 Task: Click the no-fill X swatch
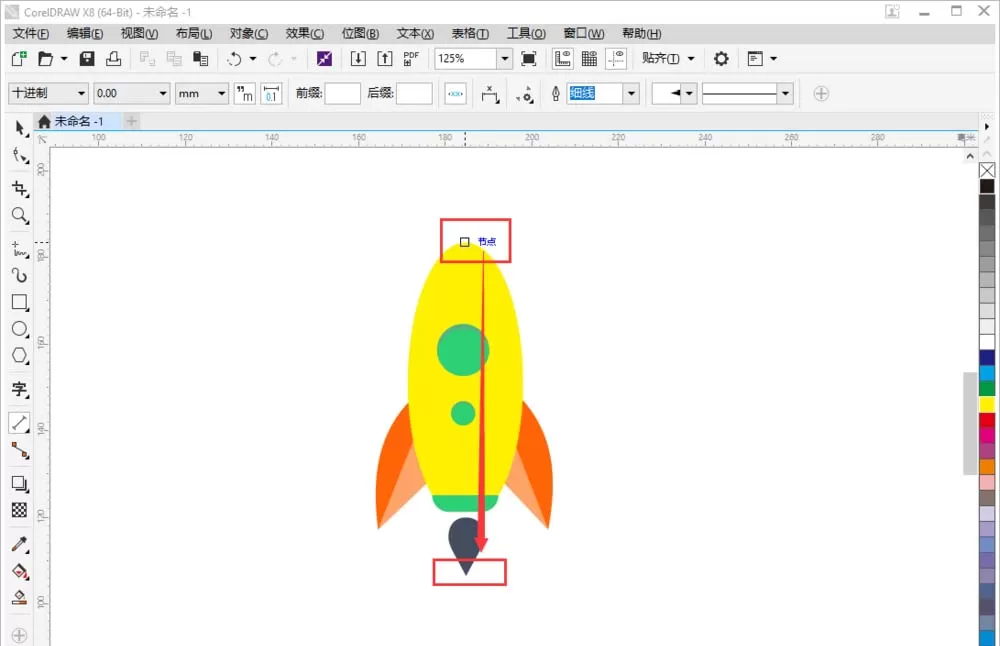tap(987, 170)
